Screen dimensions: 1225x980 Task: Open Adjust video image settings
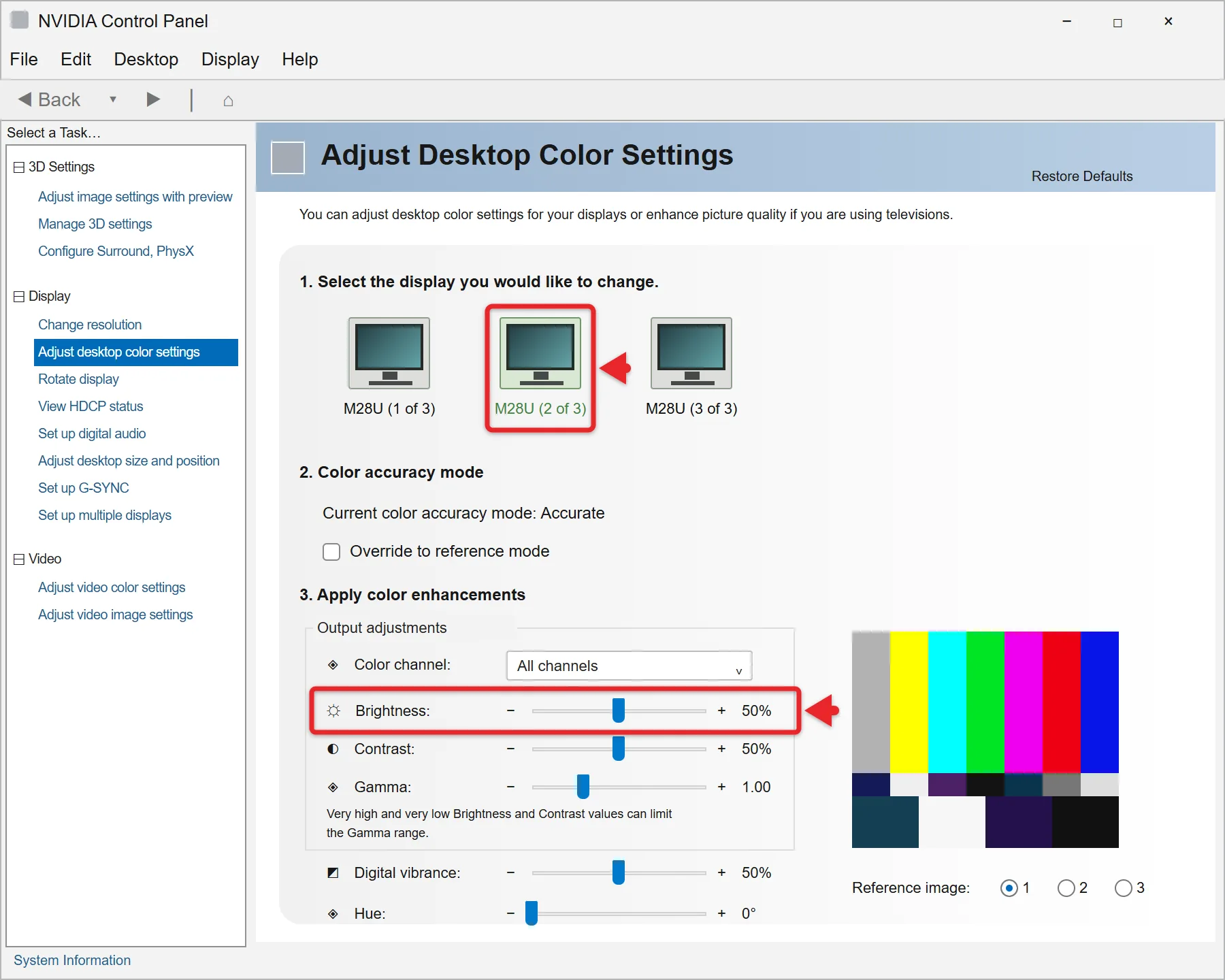[116, 615]
